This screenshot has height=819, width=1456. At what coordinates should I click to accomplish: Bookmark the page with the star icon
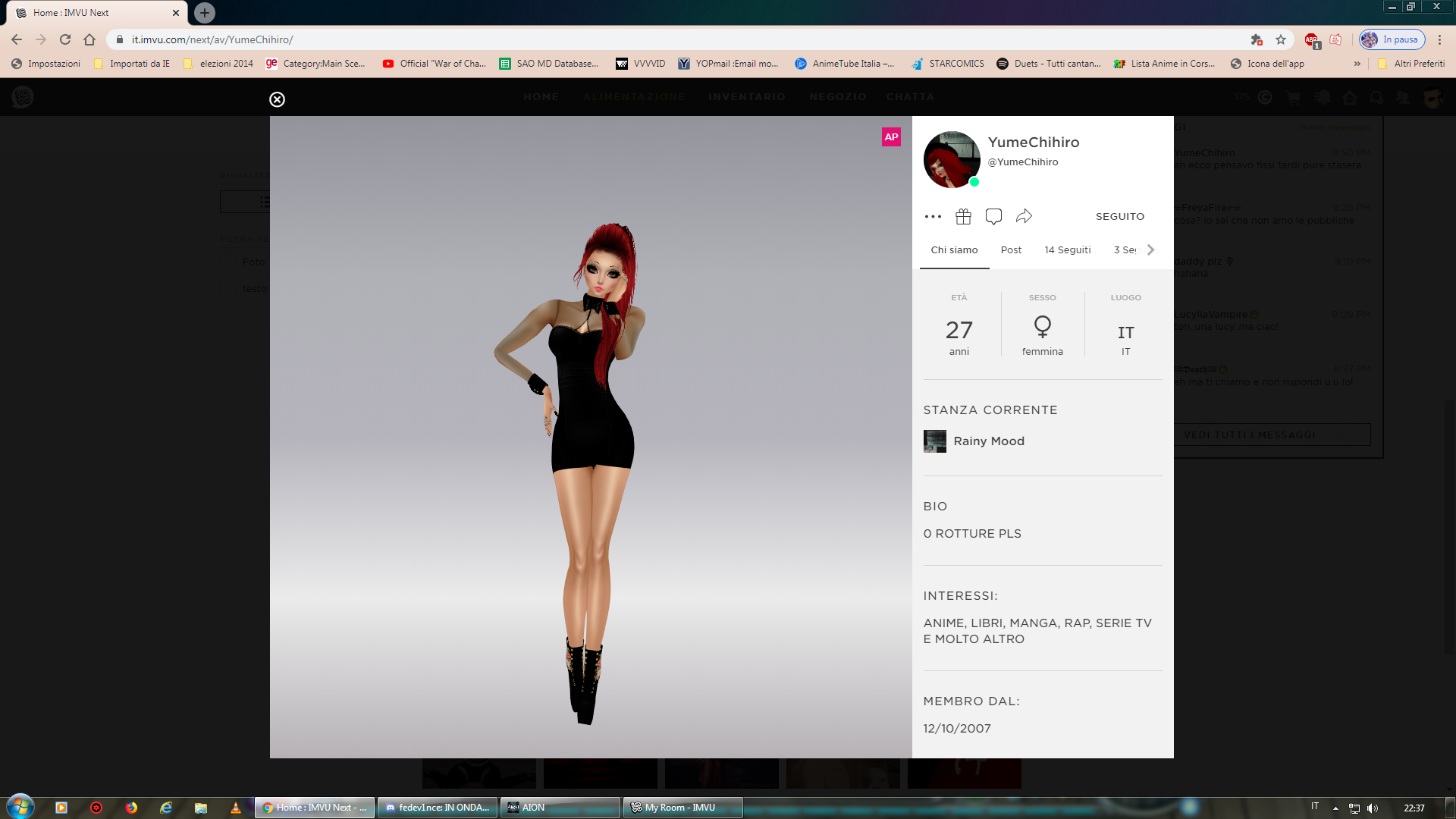coord(1281,39)
